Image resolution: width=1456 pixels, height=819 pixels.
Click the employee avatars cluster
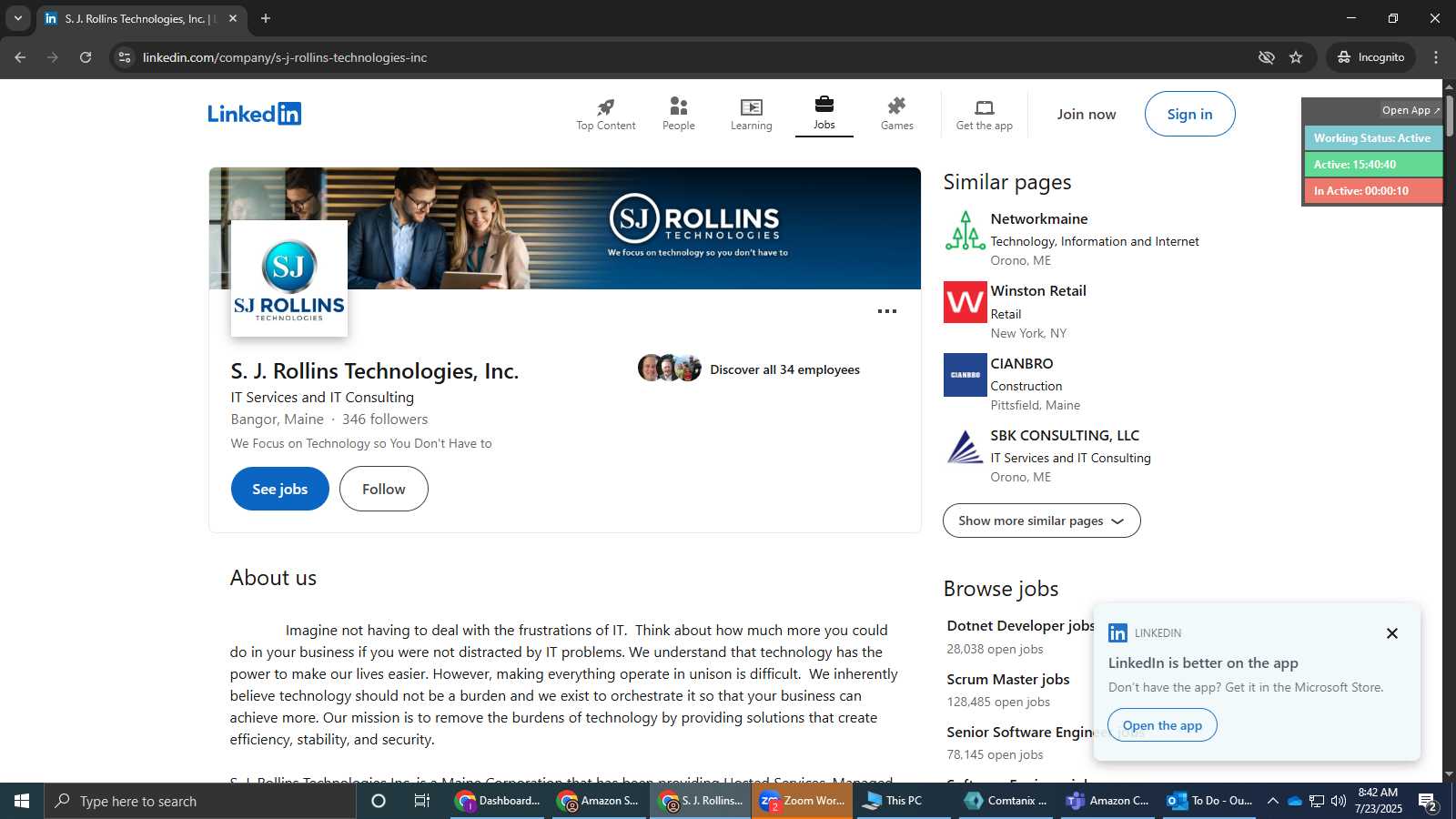click(670, 368)
